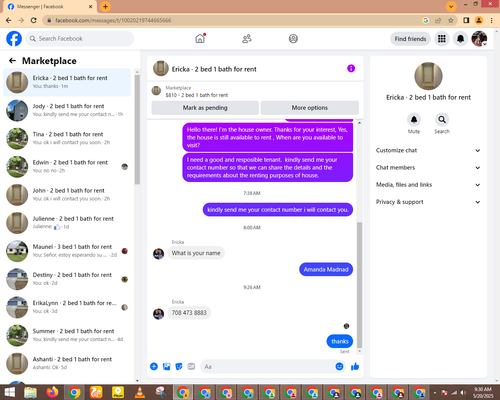Open the Tina 2 bed 1 bath conversation
The height and width of the screenshot is (400, 500).
[67, 138]
